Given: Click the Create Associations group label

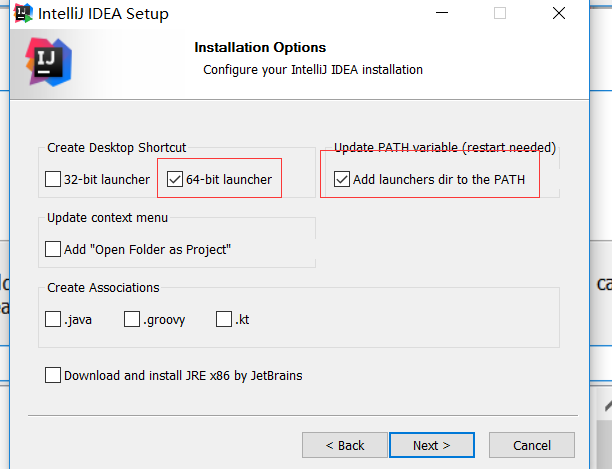Looking at the screenshot, I should click(103, 288).
